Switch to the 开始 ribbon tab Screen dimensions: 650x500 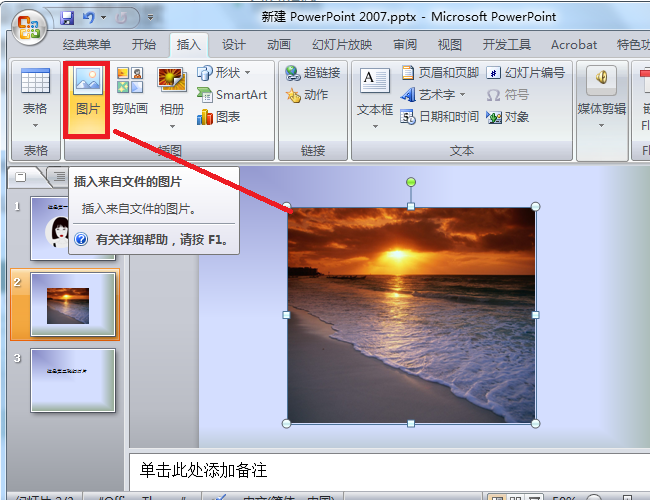tap(143, 45)
